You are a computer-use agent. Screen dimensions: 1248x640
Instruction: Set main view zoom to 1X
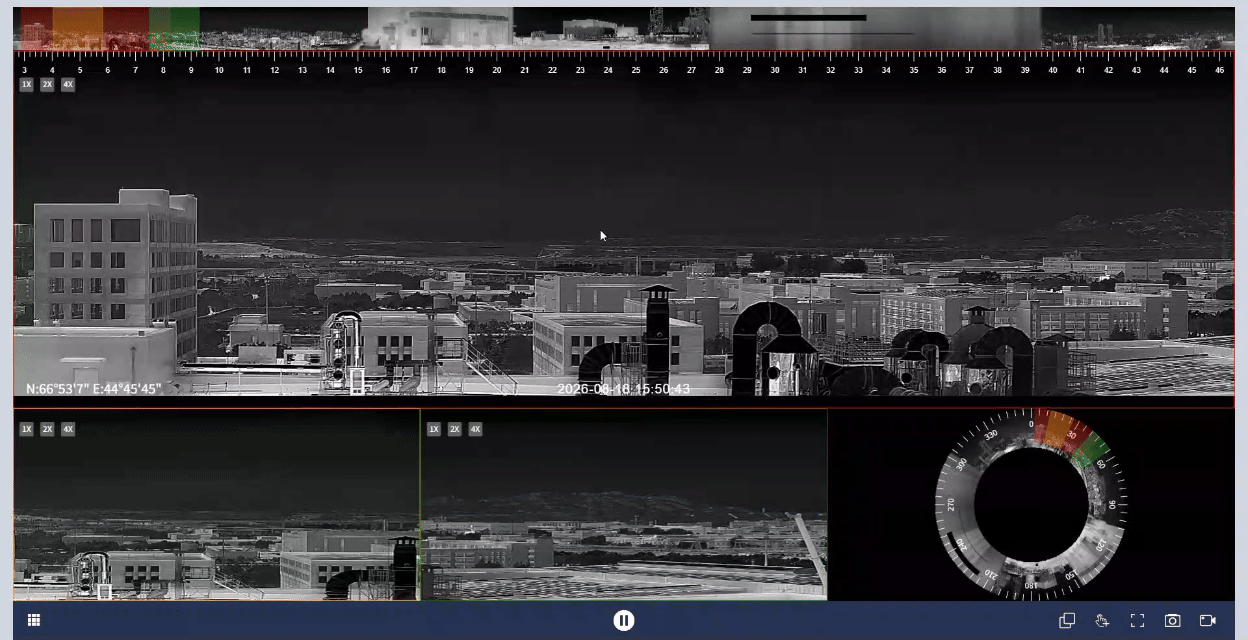26,84
